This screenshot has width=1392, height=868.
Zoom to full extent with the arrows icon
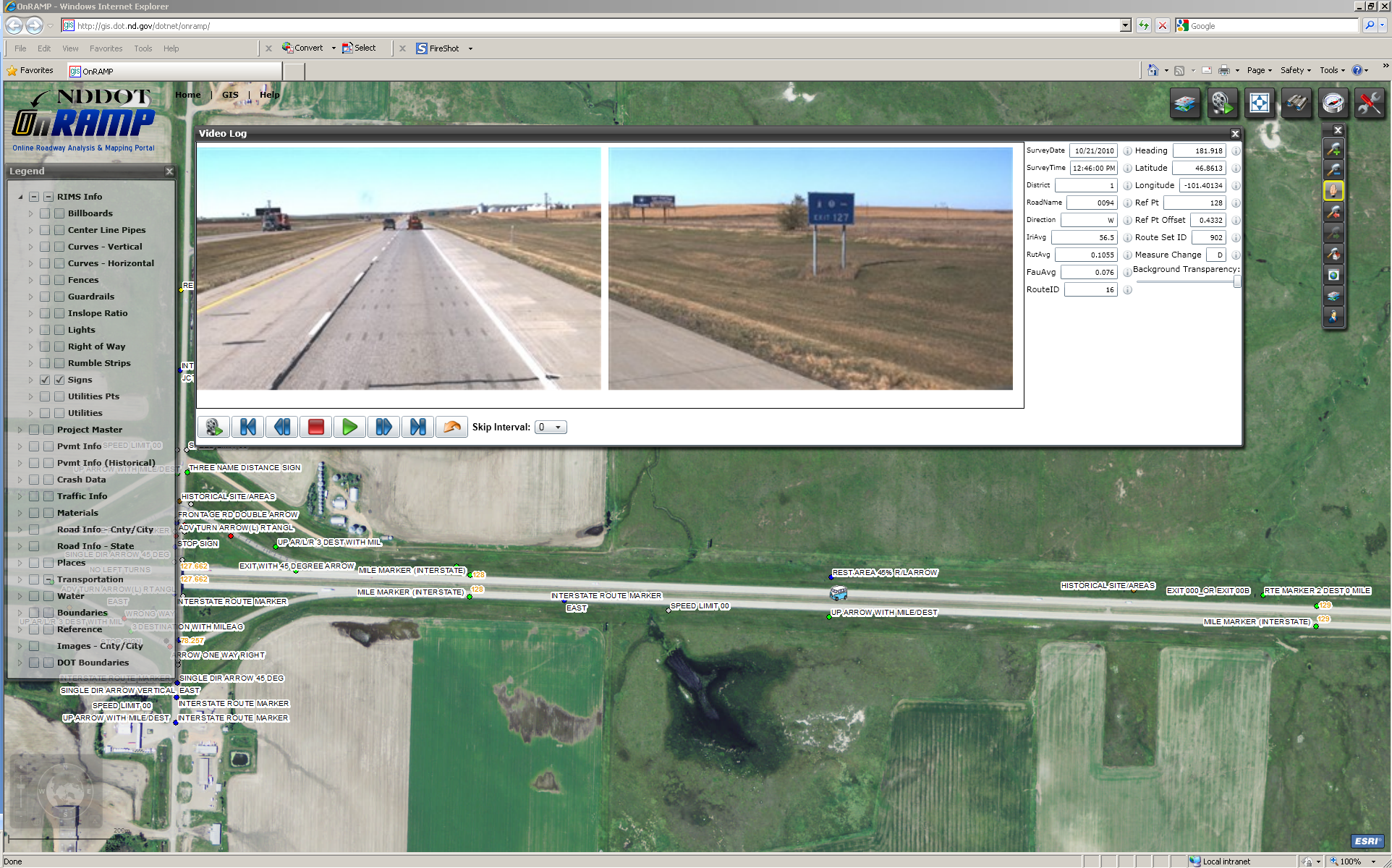pyautogui.click(x=1260, y=103)
